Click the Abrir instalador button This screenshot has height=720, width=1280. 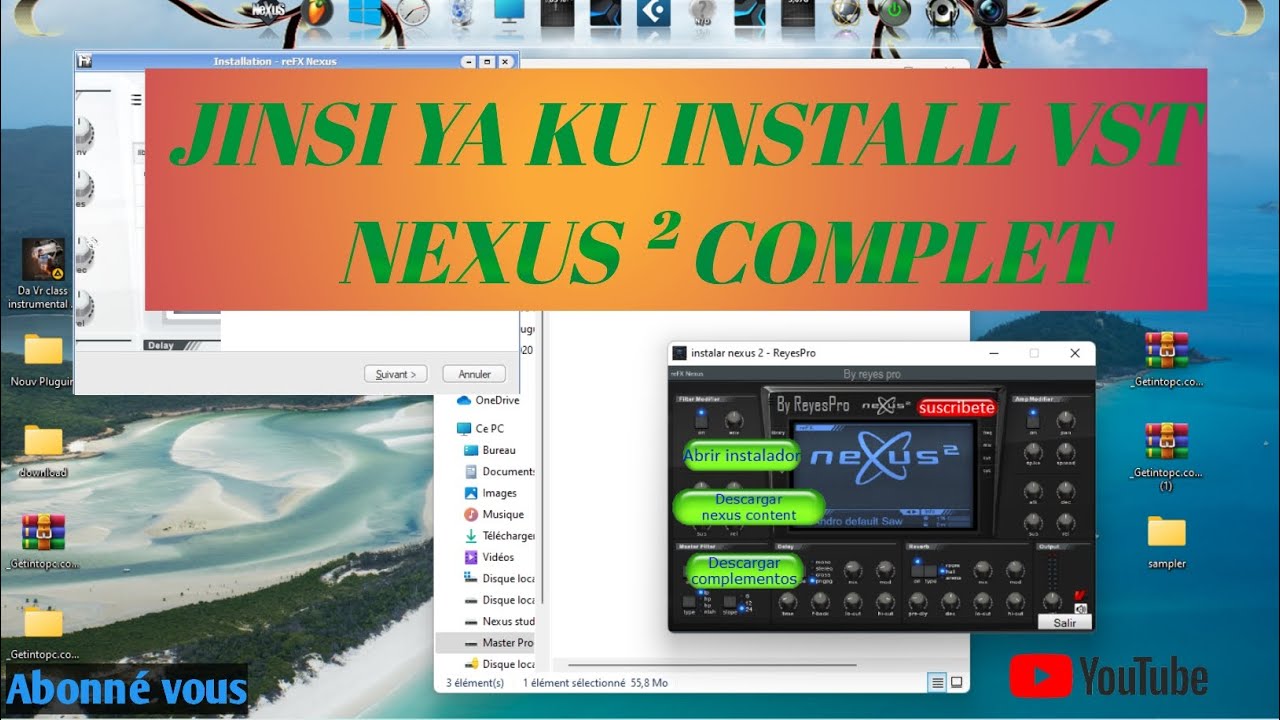tap(742, 456)
